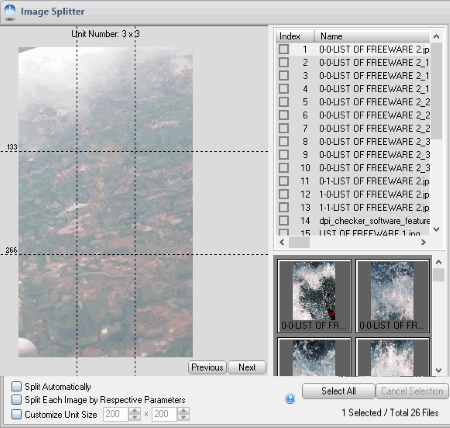The width and height of the screenshot is (450, 428).
Task: Decrease unit height with down stepper arrow
Action: (184, 417)
